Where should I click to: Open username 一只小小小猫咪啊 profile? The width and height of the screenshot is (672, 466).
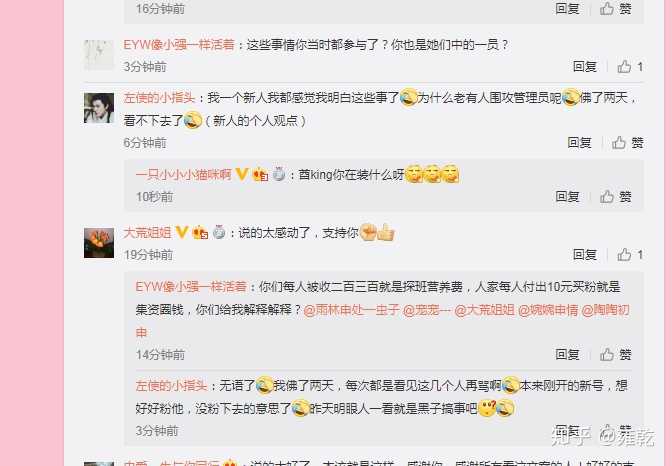tap(183, 174)
